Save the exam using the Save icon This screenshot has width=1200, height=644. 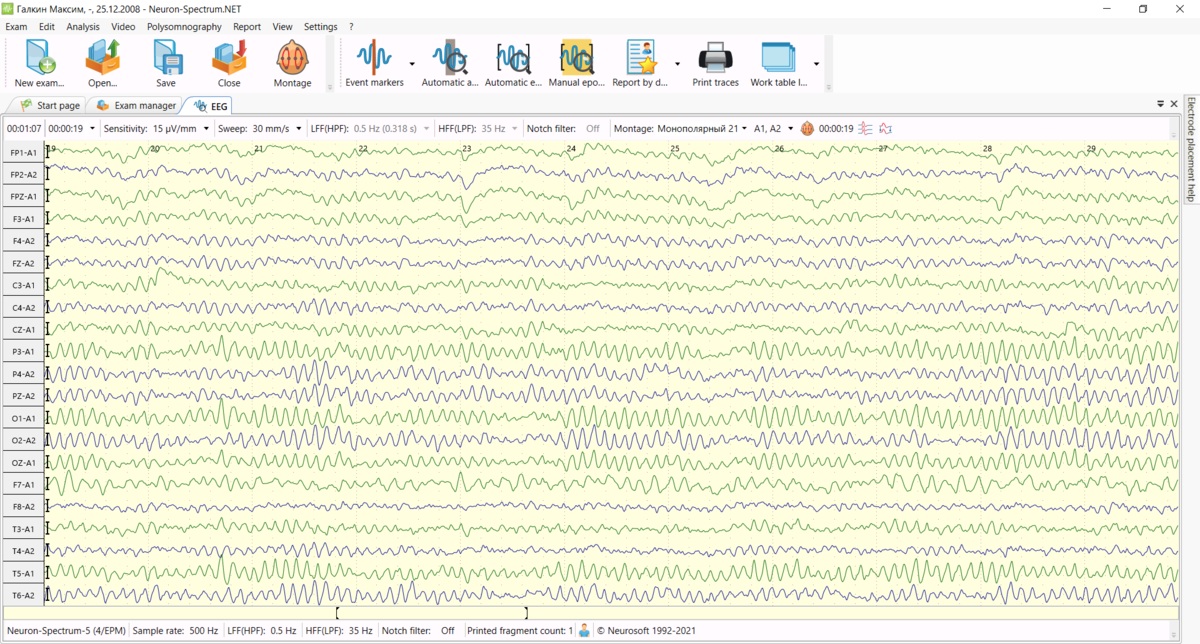point(166,58)
